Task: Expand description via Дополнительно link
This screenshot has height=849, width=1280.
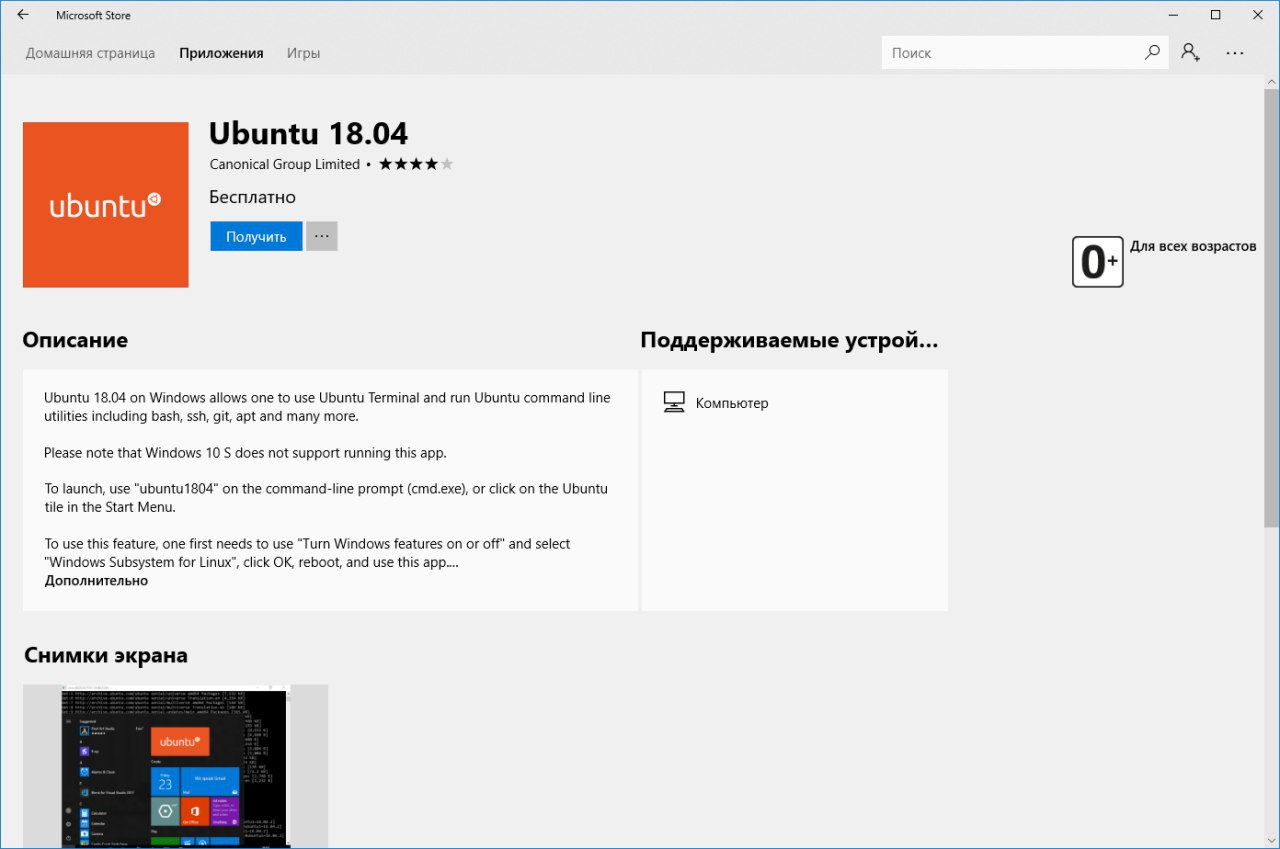Action: click(x=96, y=581)
